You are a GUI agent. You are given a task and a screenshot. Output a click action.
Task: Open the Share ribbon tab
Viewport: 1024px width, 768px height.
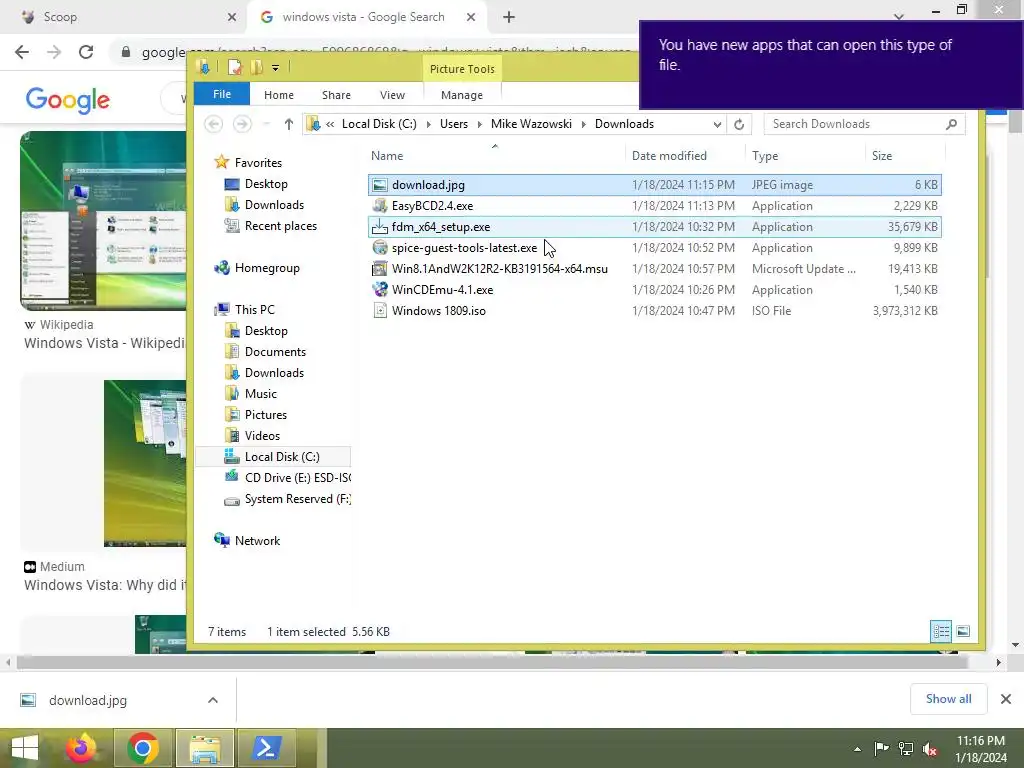pyautogui.click(x=336, y=95)
